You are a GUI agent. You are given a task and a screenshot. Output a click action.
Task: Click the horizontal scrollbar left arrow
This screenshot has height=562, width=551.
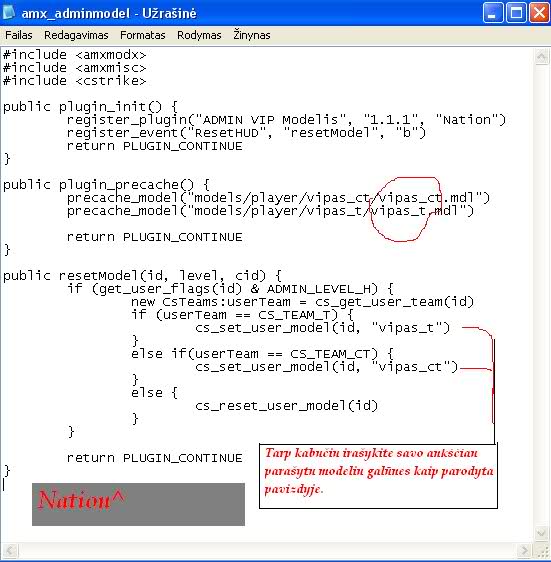[10, 550]
